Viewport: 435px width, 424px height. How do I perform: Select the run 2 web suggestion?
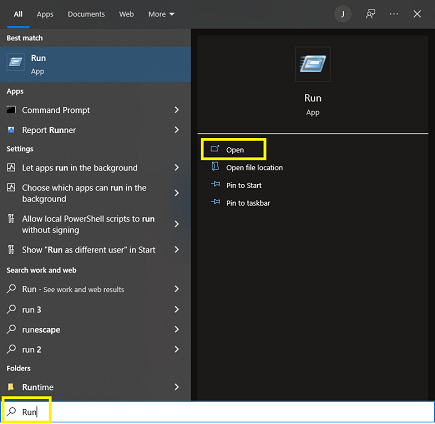pyautogui.click(x=95, y=349)
